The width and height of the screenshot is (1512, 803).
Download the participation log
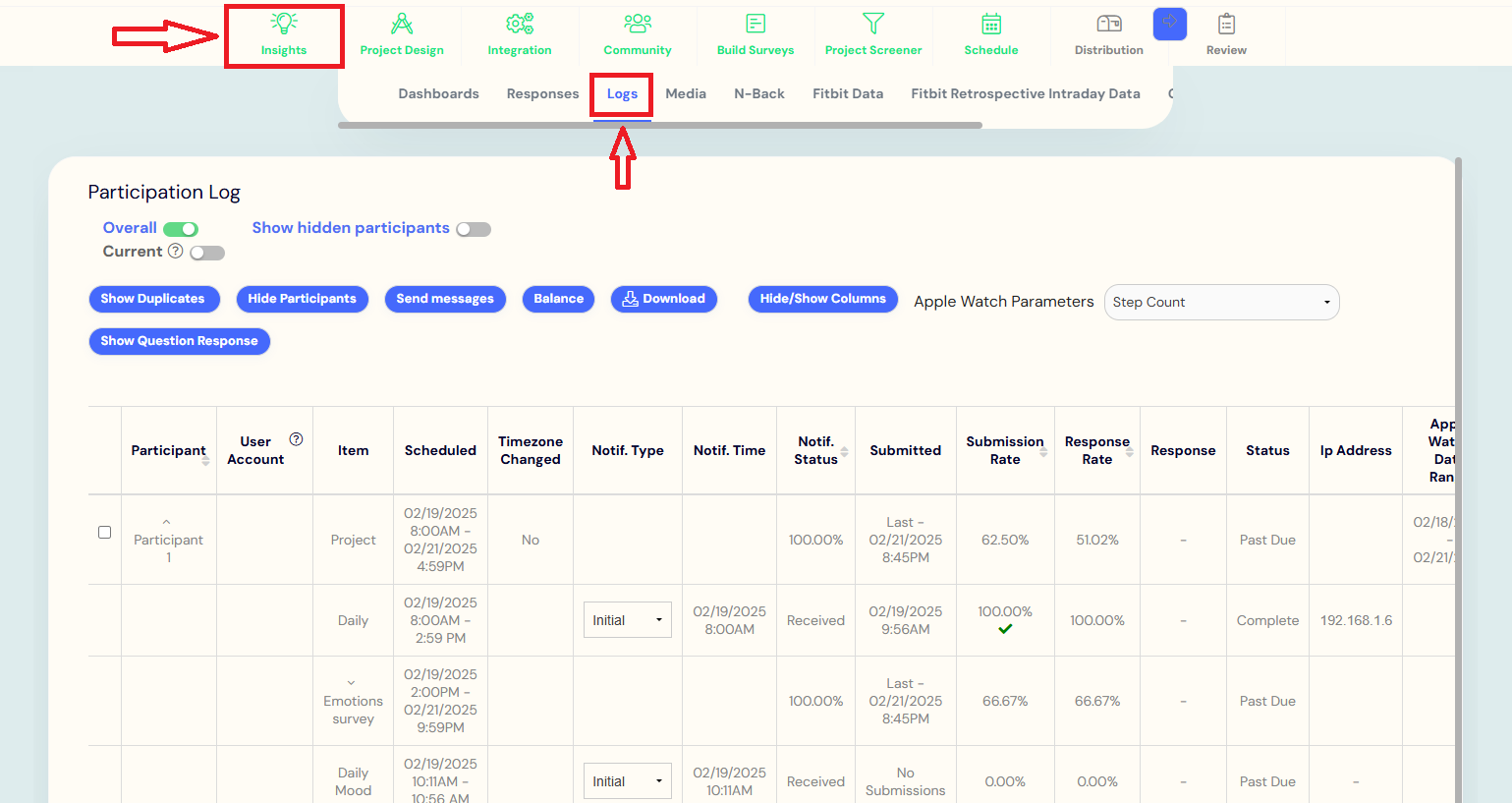pyautogui.click(x=664, y=299)
